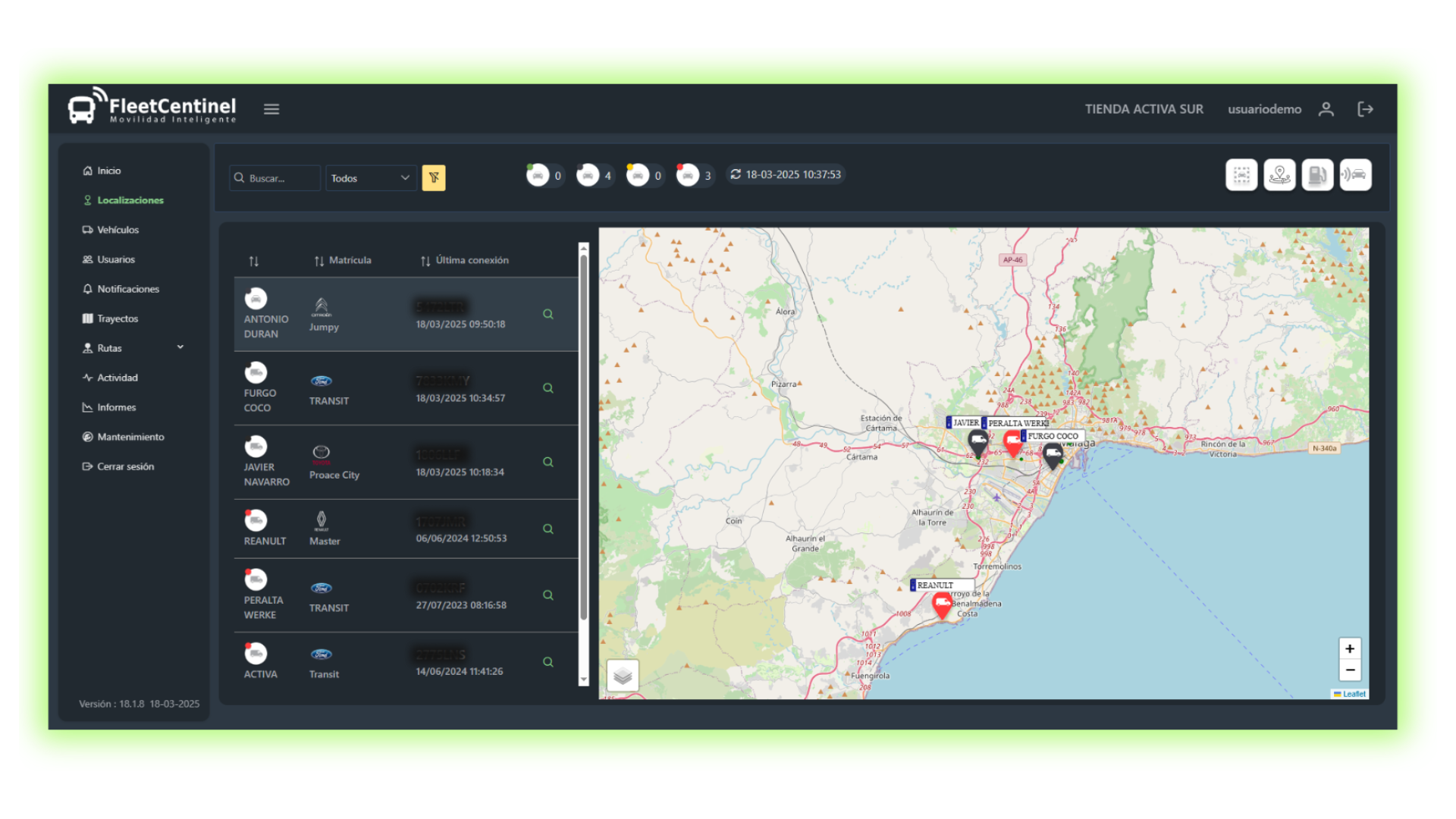Select the JAVIER NAVARRO Proace City row
The image size is (1456, 819).
point(406,463)
